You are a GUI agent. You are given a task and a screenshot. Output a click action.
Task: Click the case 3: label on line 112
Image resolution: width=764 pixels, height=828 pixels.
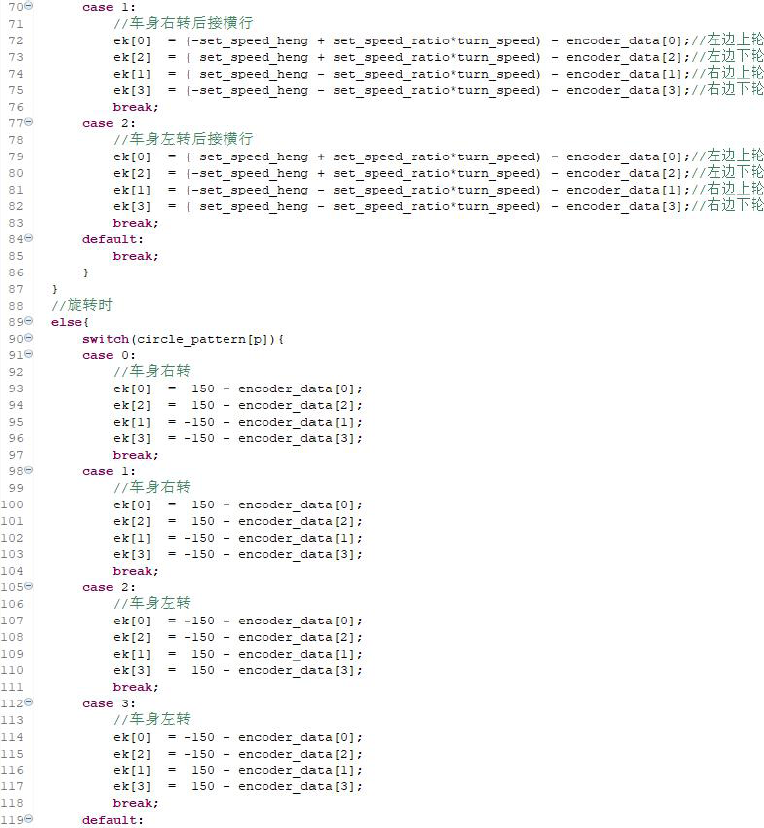(109, 704)
